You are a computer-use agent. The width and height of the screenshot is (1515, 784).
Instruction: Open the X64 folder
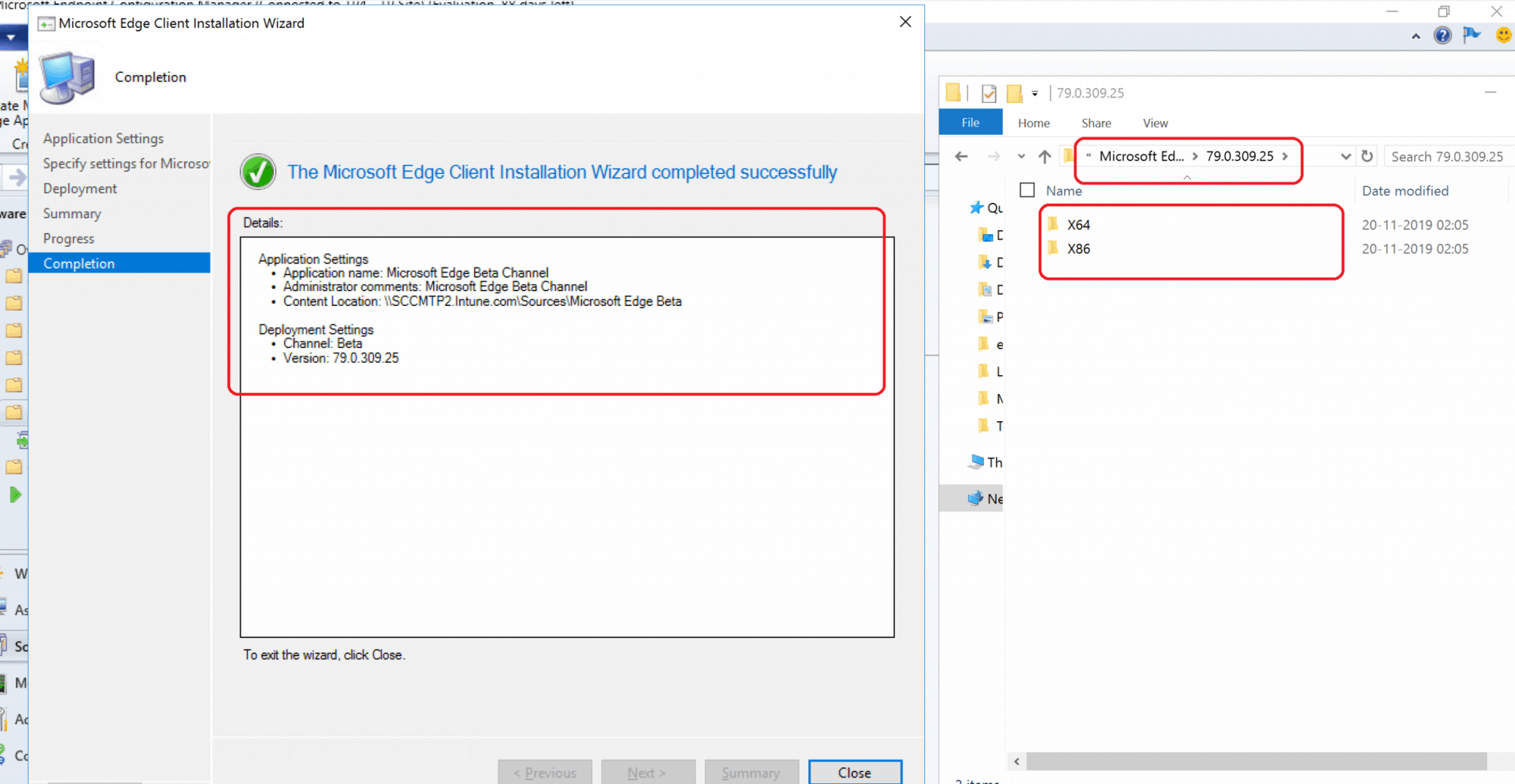[1079, 224]
